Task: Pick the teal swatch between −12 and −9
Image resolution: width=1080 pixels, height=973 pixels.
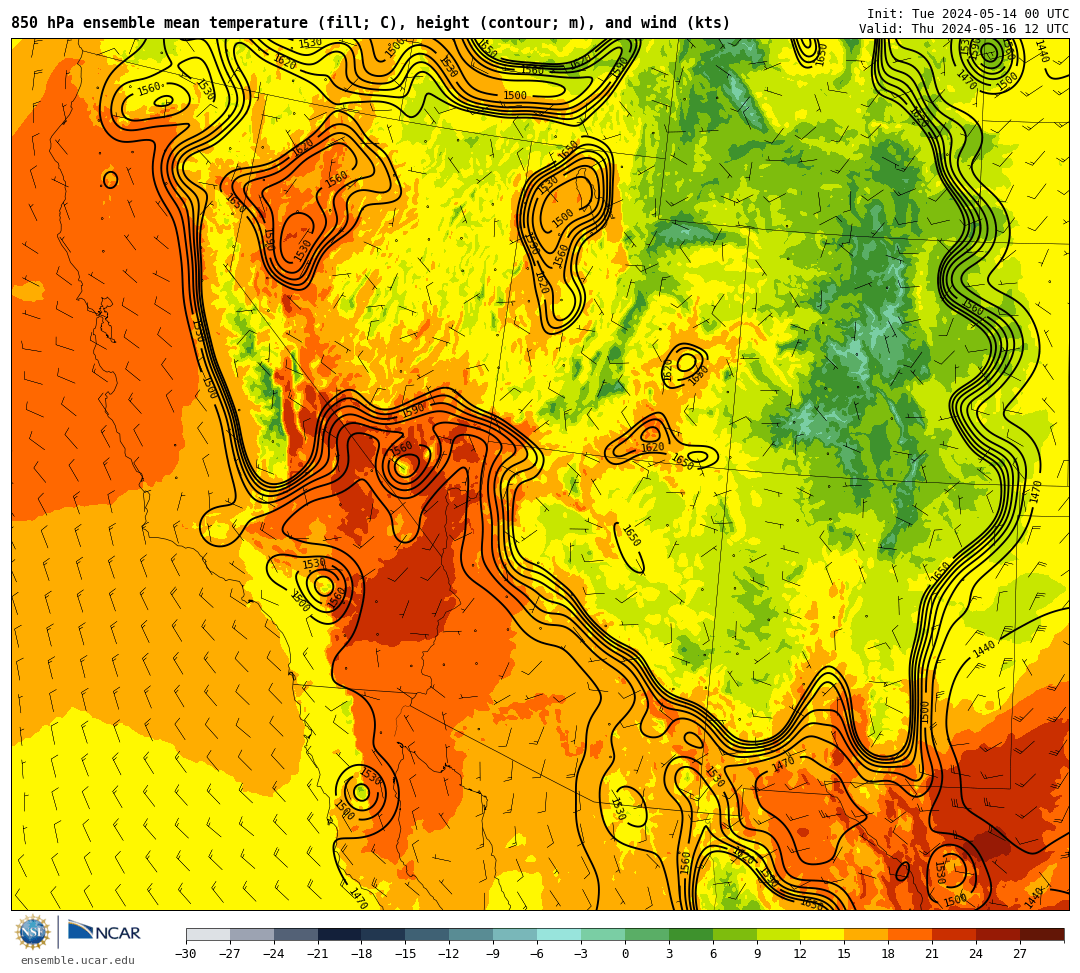Action: click(472, 935)
